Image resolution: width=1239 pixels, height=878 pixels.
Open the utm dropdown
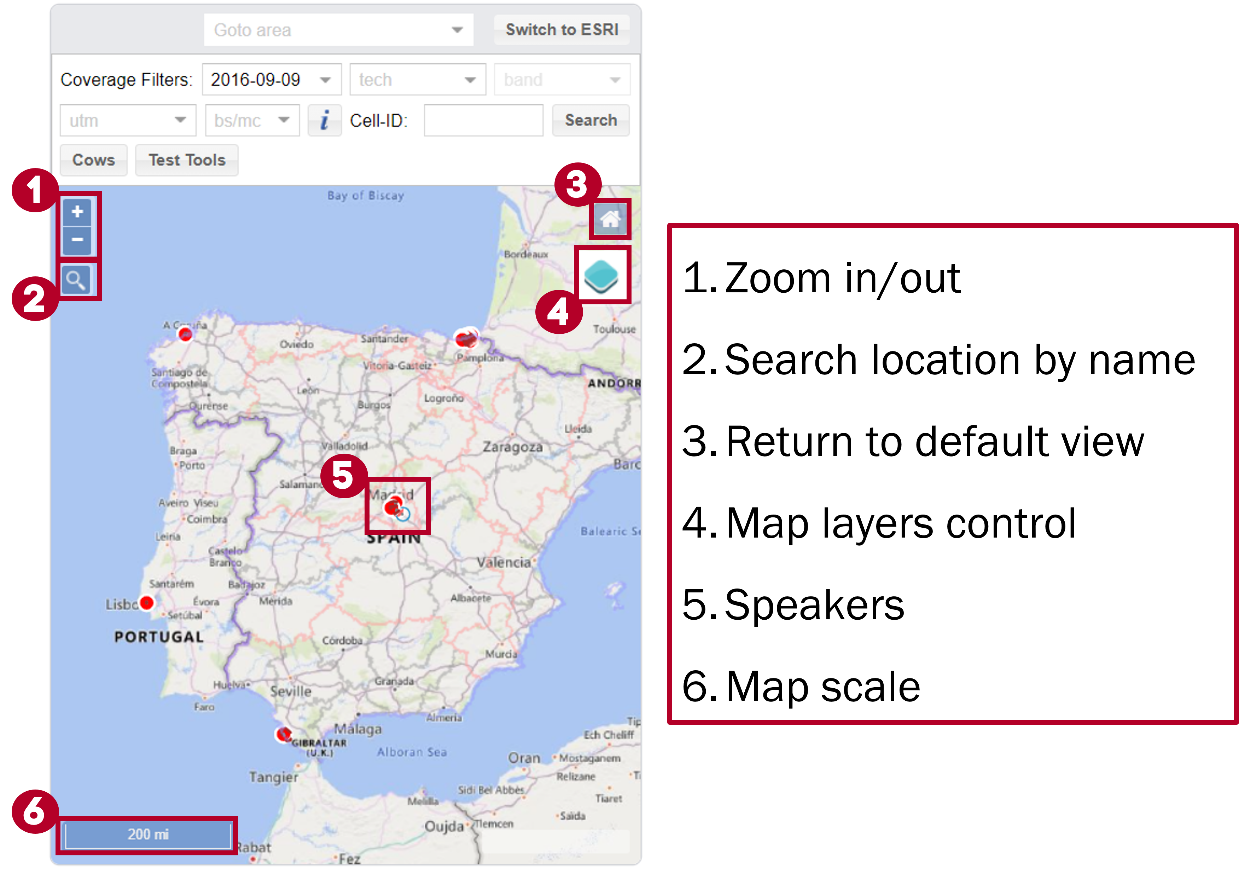(127, 121)
